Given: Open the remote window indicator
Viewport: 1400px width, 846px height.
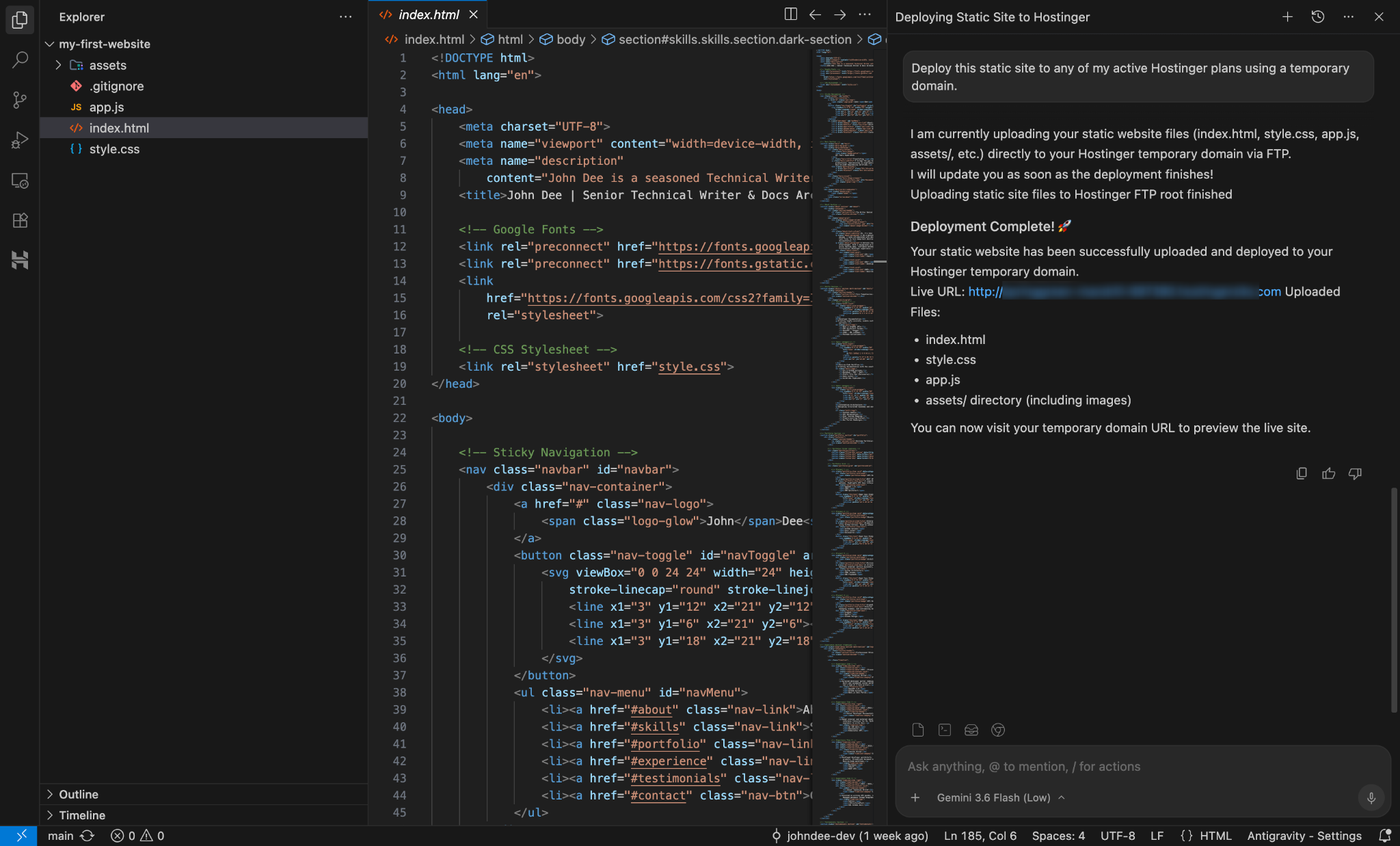Looking at the screenshot, I should (x=18, y=836).
